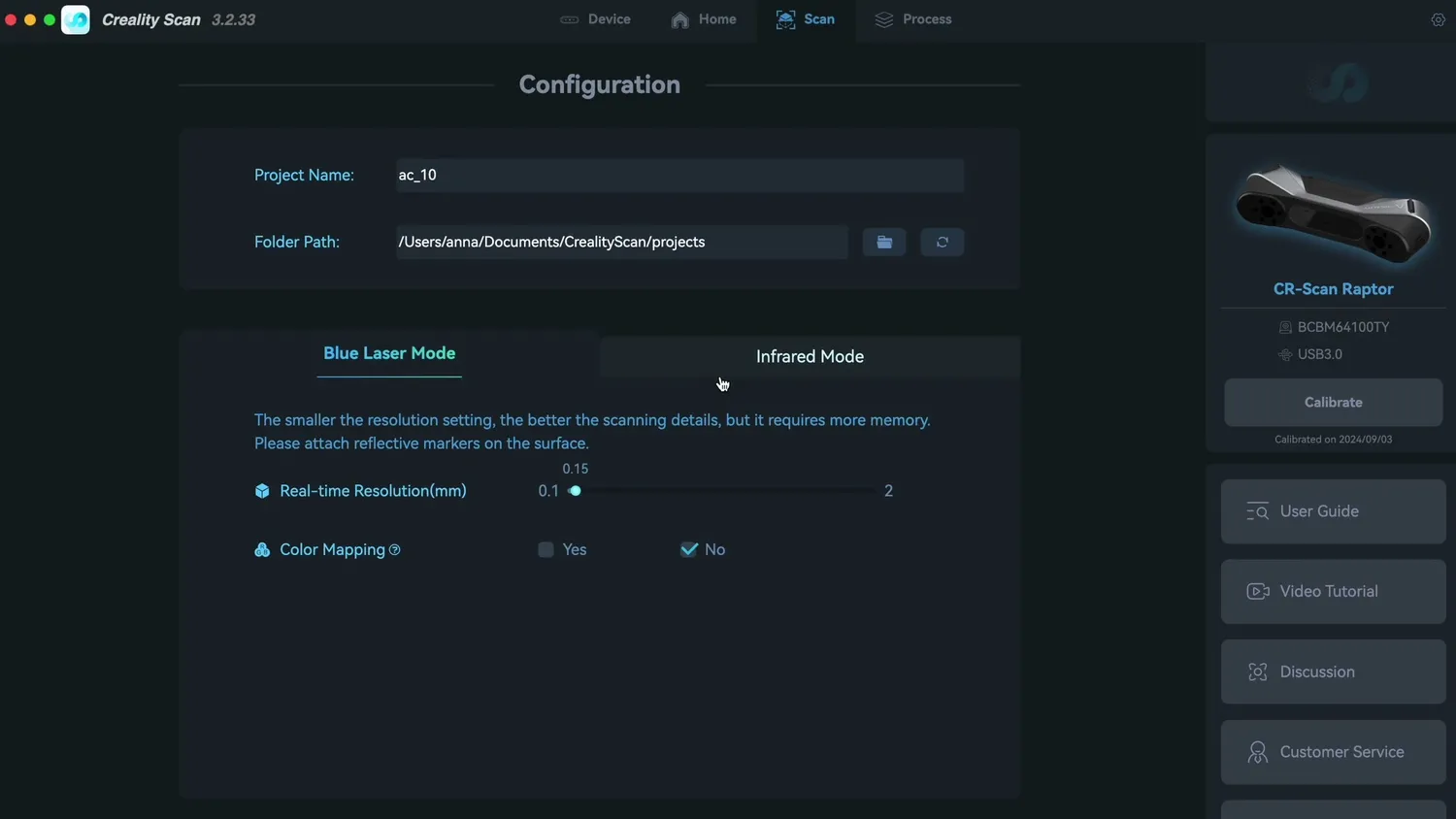Click the slider minimum value 0.1
The height and width of the screenshot is (819, 1456).
pos(548,491)
